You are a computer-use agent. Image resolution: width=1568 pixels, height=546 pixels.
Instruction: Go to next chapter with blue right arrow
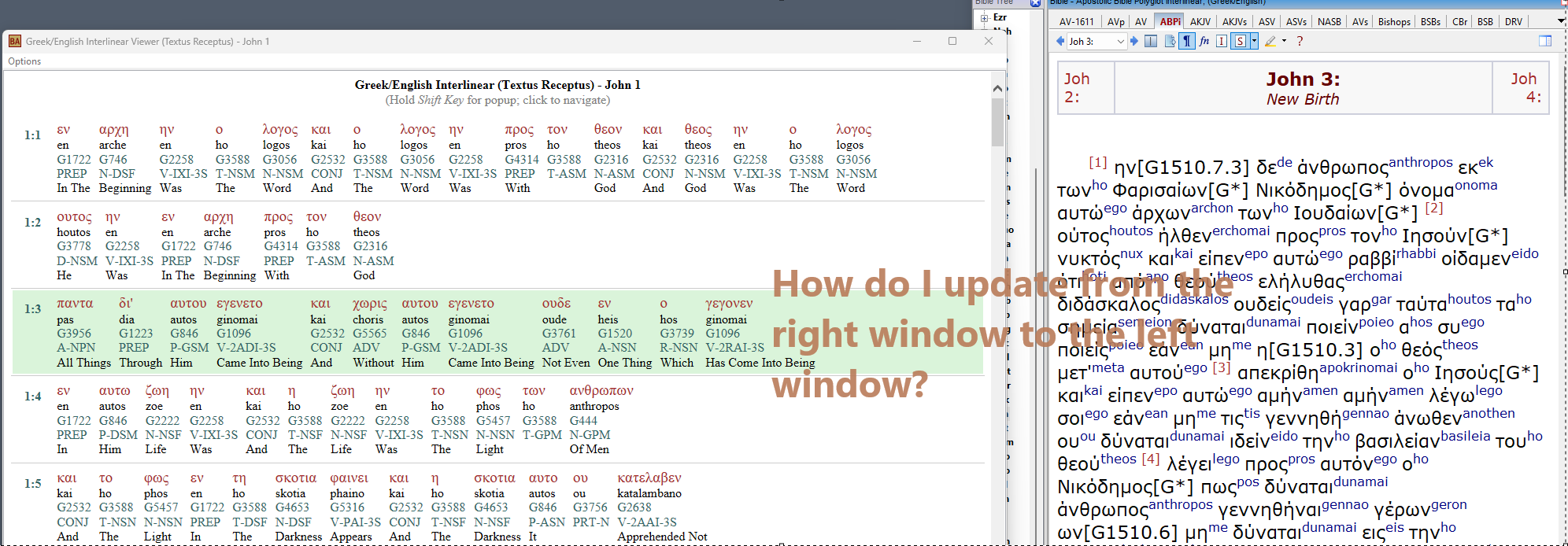coord(1134,41)
